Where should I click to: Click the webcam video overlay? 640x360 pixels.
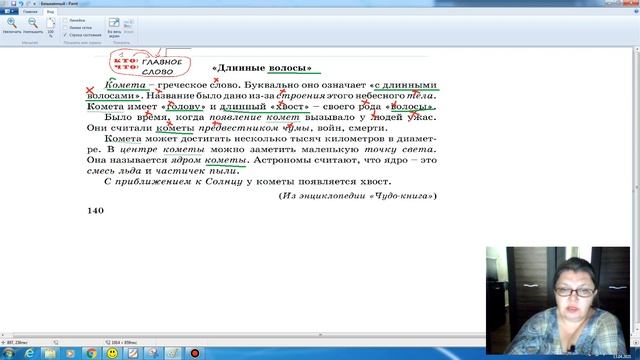click(558, 300)
